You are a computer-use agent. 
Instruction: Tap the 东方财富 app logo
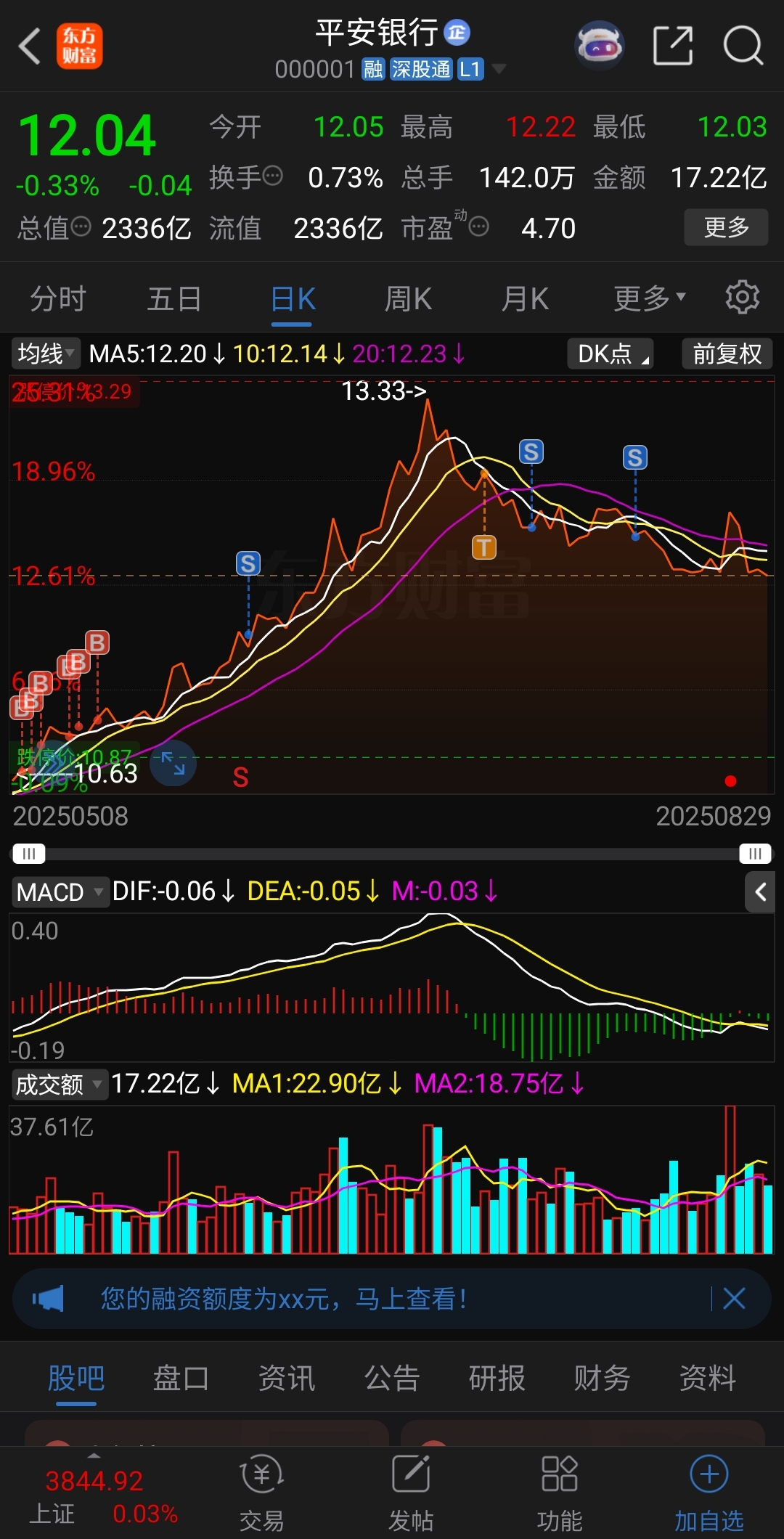point(80,46)
